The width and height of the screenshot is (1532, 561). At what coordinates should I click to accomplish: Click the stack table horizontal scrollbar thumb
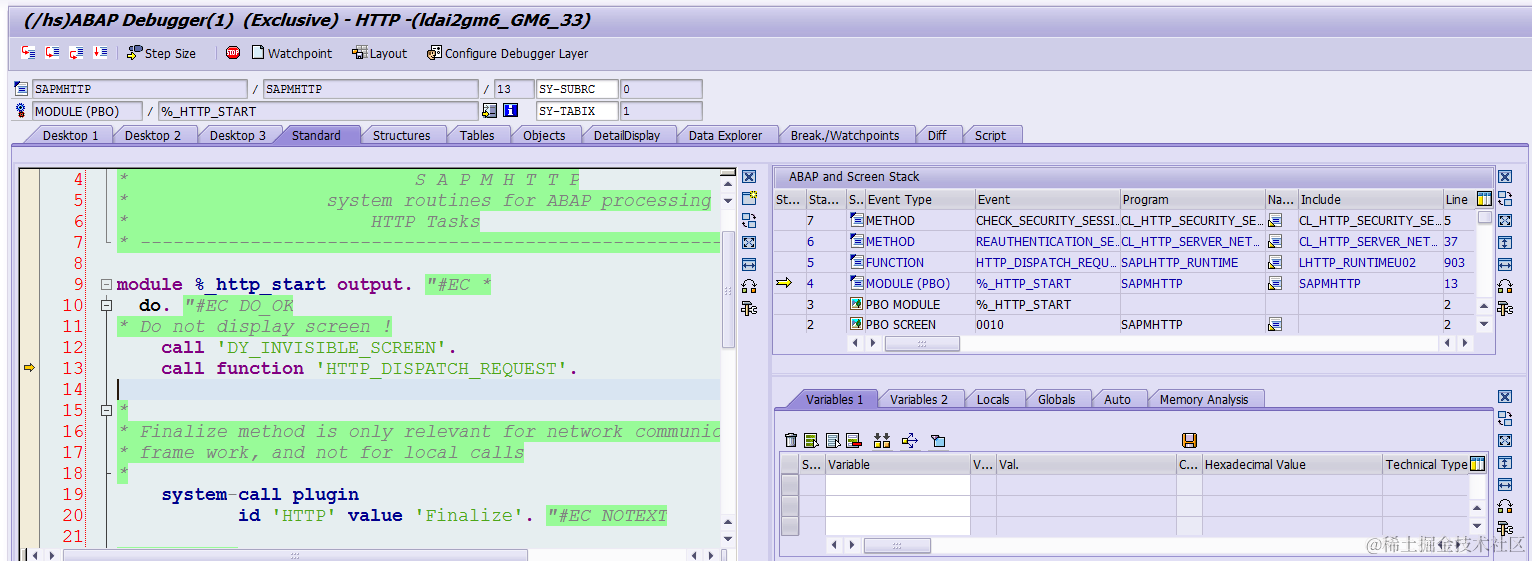(x=922, y=343)
